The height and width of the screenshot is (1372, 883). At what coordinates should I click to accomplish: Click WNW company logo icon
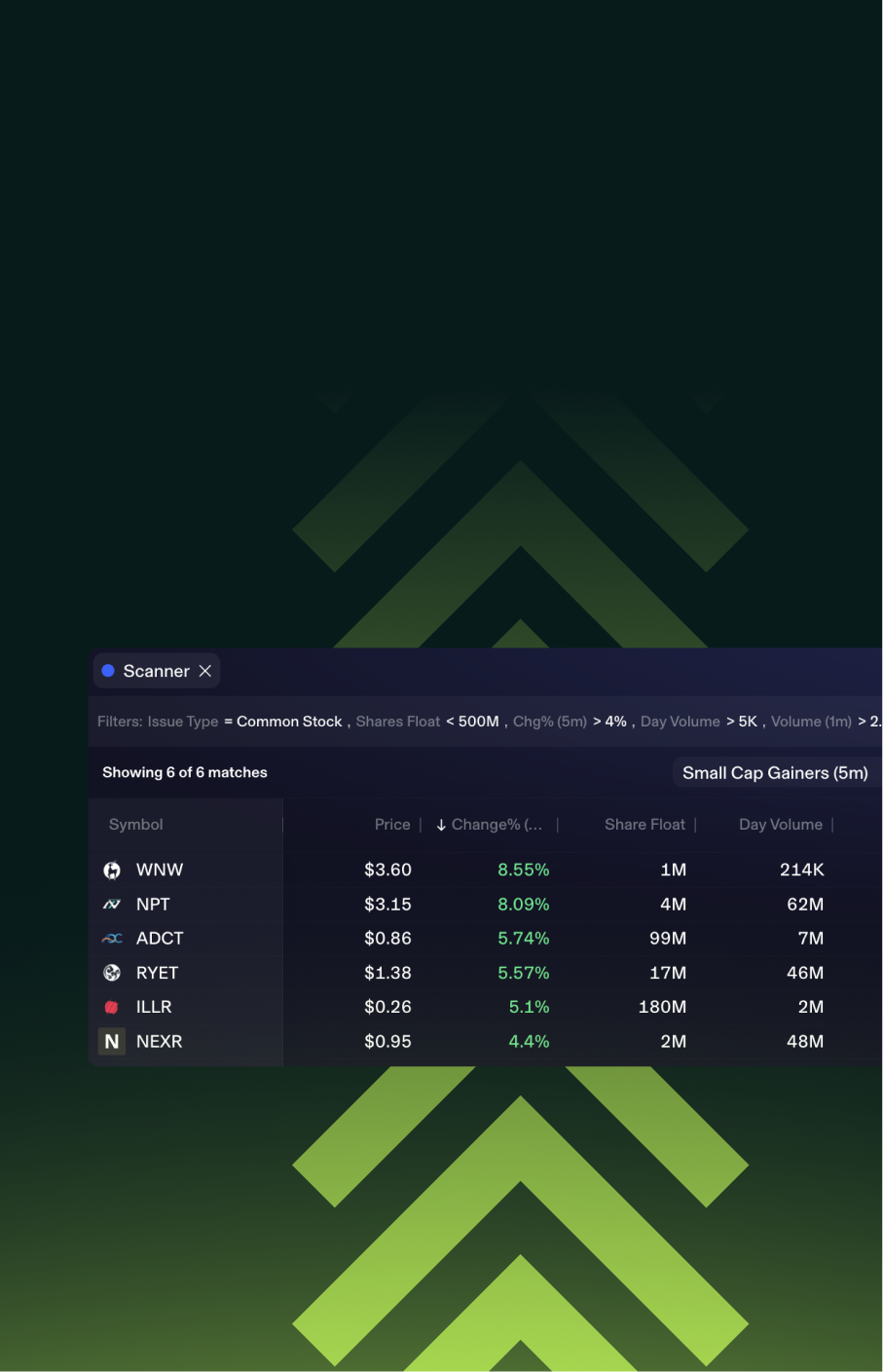pos(112,871)
